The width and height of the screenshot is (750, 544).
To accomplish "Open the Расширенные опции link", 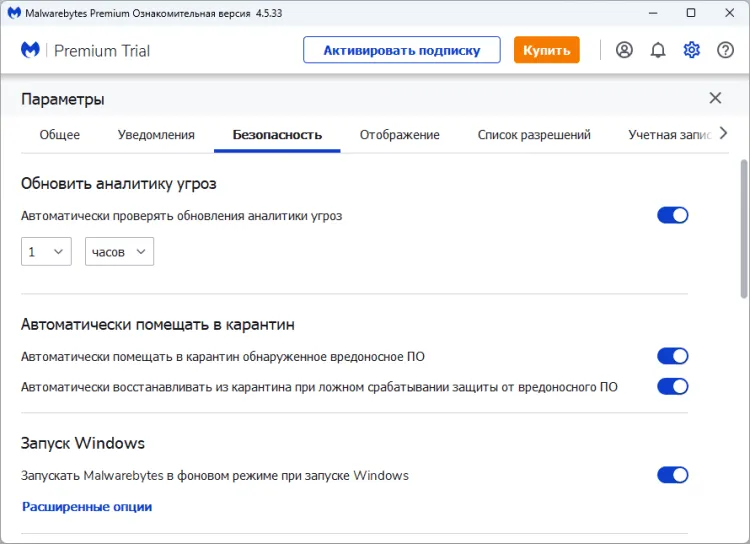I will pyautogui.click(x=87, y=507).
